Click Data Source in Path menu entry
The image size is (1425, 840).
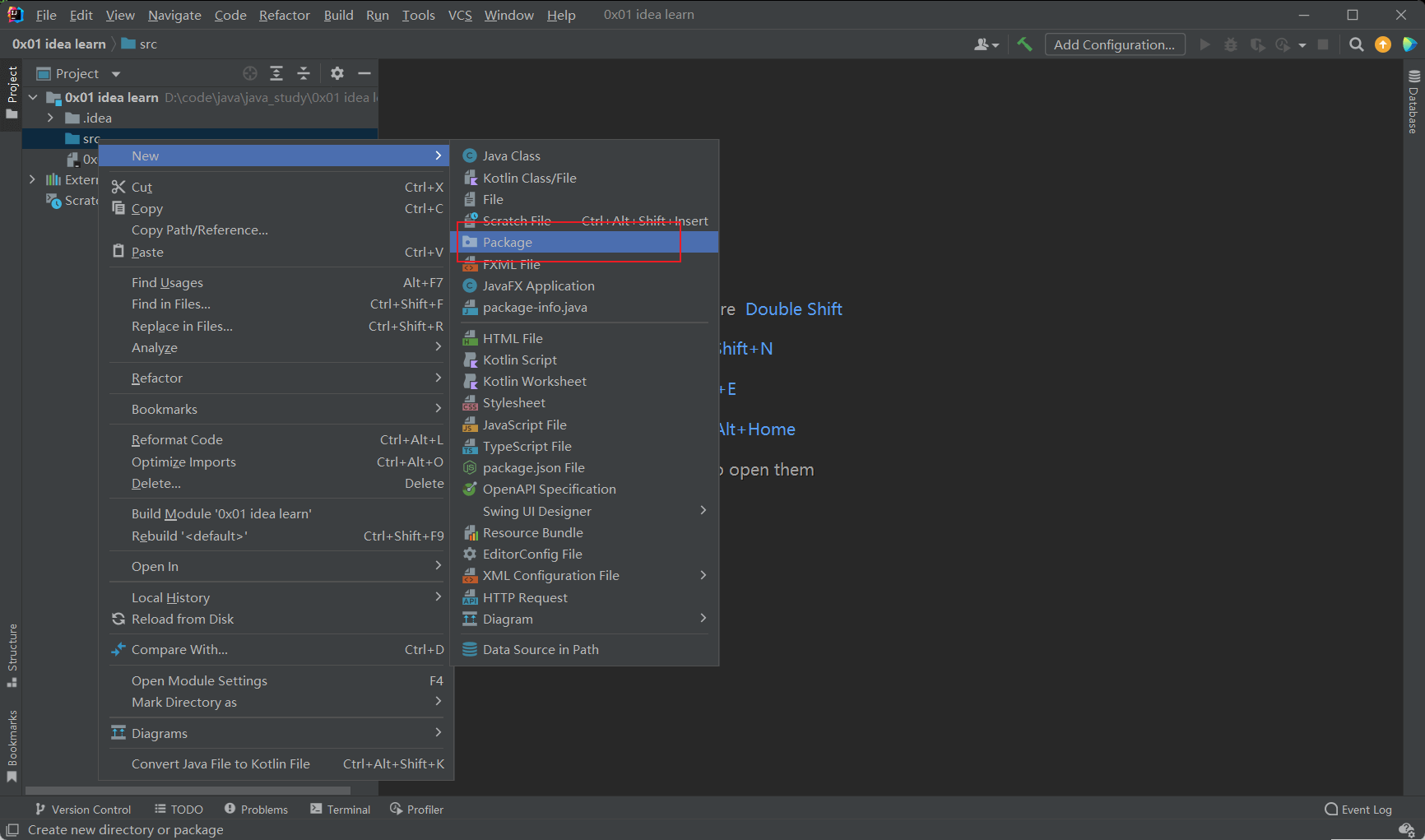584,649
